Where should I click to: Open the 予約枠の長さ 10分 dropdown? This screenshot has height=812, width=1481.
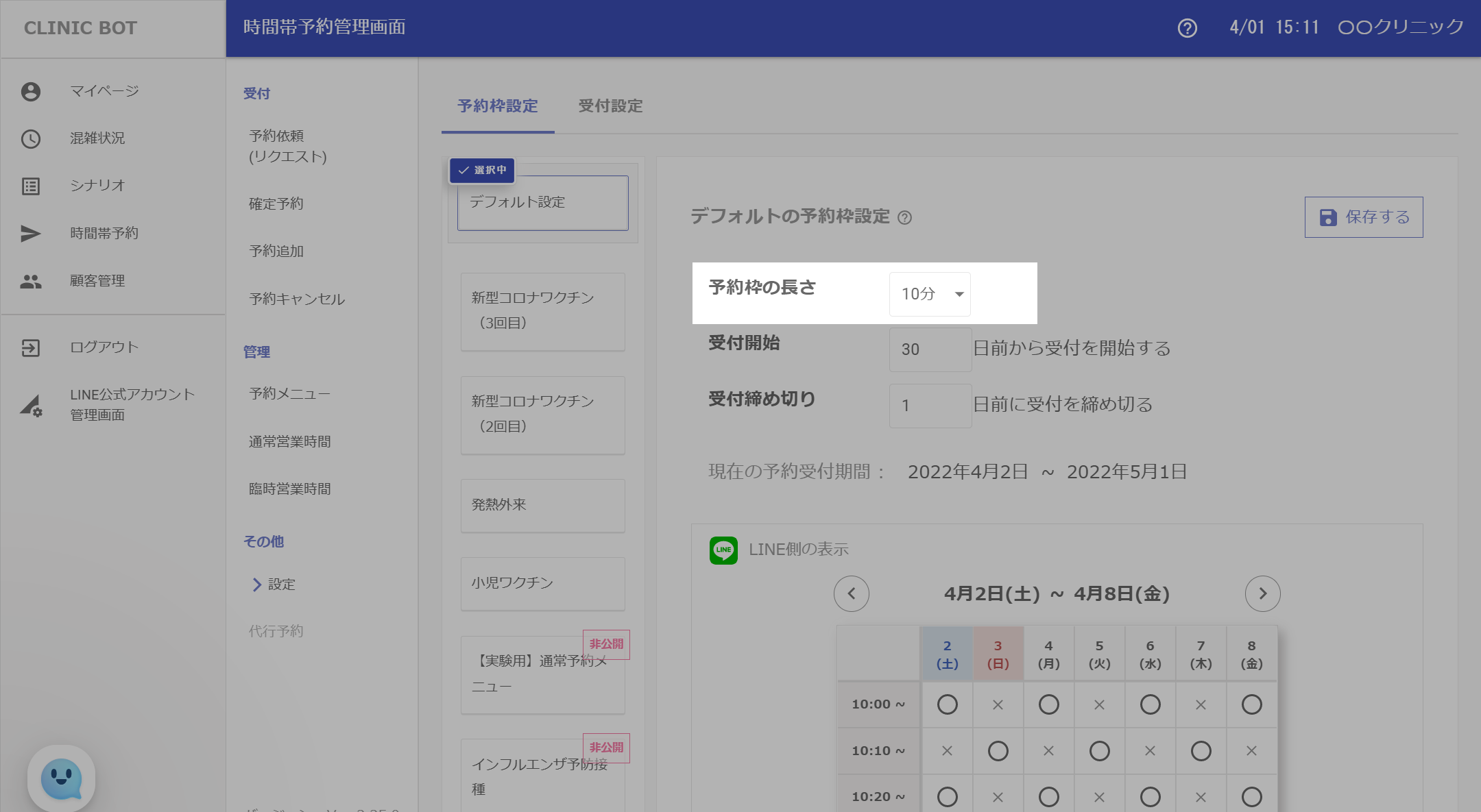(930, 294)
